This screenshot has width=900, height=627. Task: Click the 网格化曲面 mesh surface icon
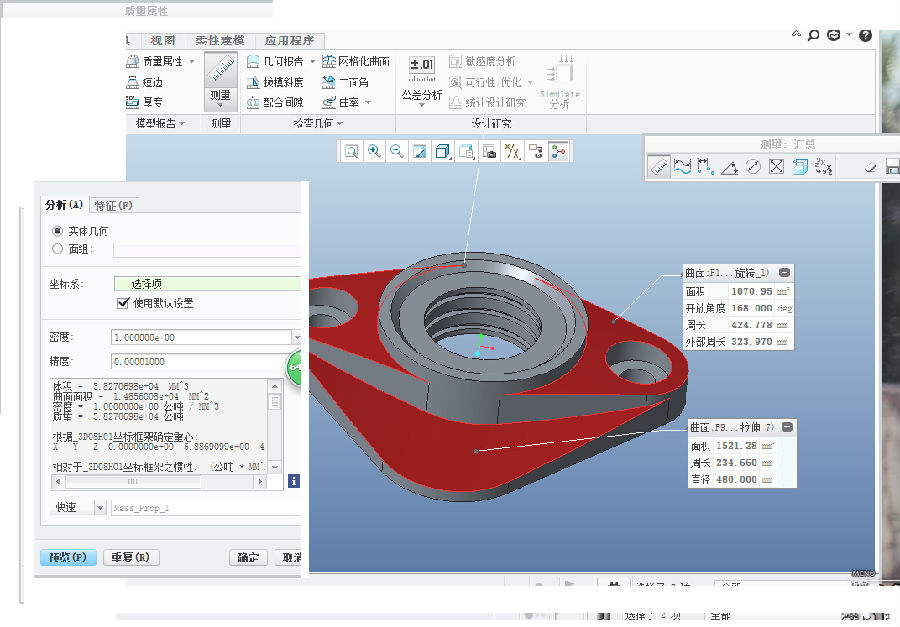[x=331, y=61]
